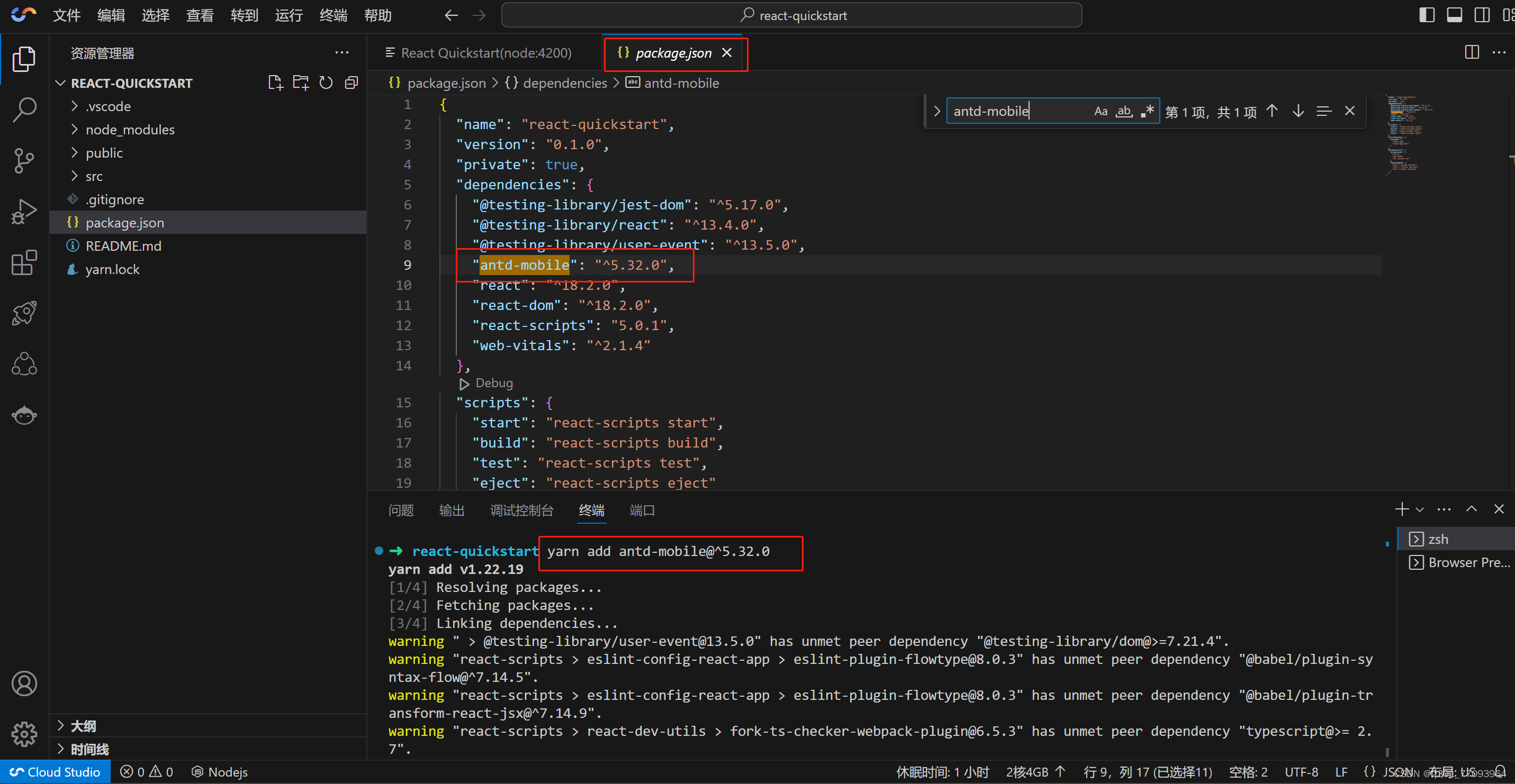Toggle Match Case in find widget

point(1101,111)
